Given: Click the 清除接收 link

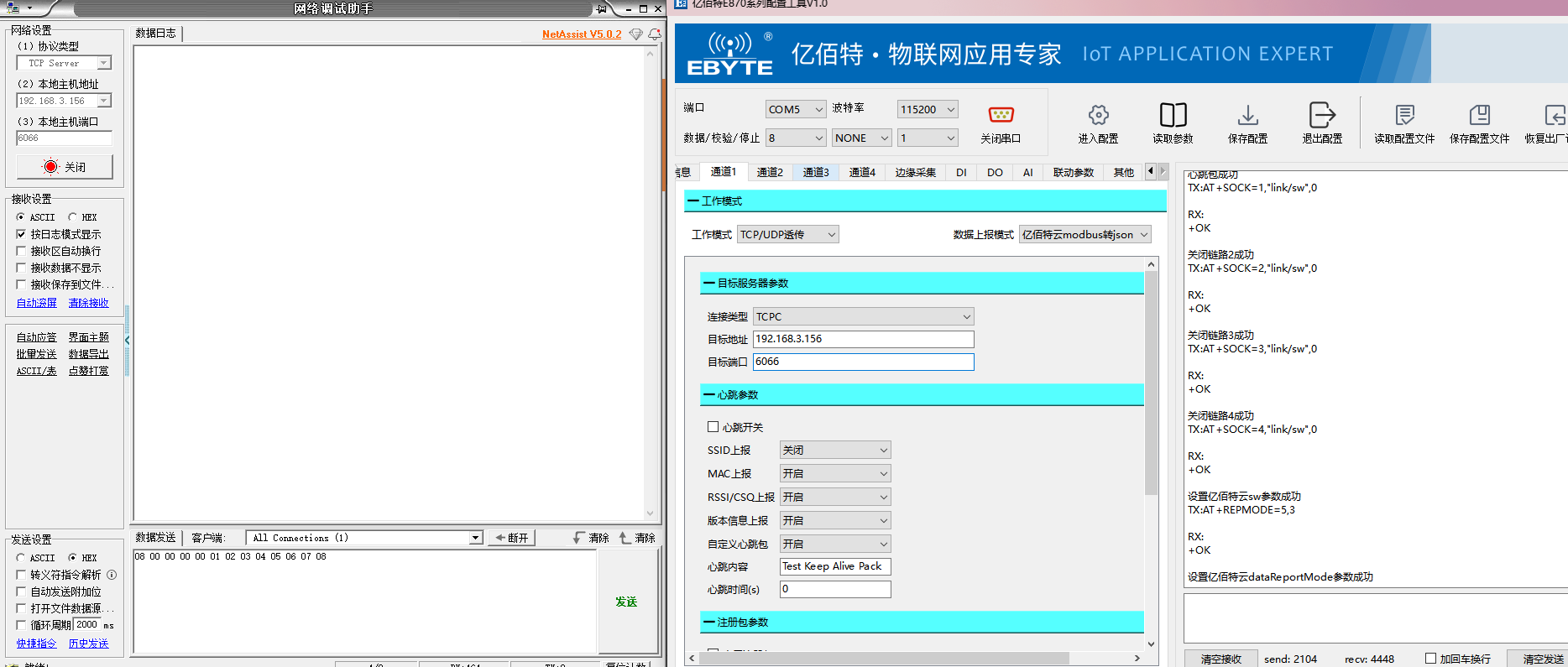Looking at the screenshot, I should (x=88, y=303).
